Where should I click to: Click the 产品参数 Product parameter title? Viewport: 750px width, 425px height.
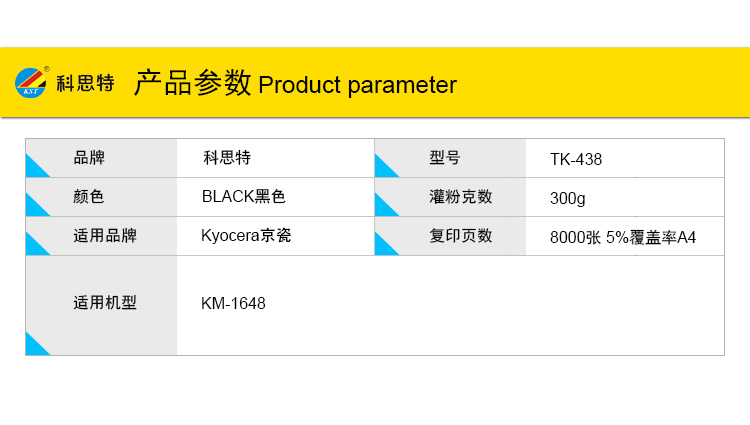(x=295, y=85)
